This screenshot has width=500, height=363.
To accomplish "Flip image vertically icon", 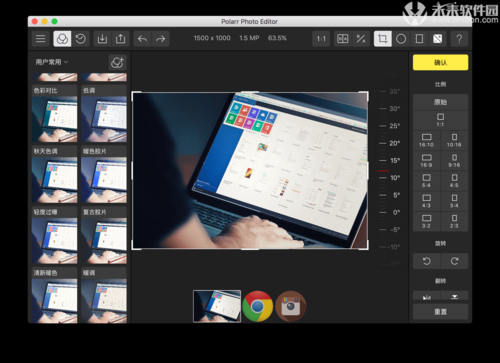I will 454,296.
